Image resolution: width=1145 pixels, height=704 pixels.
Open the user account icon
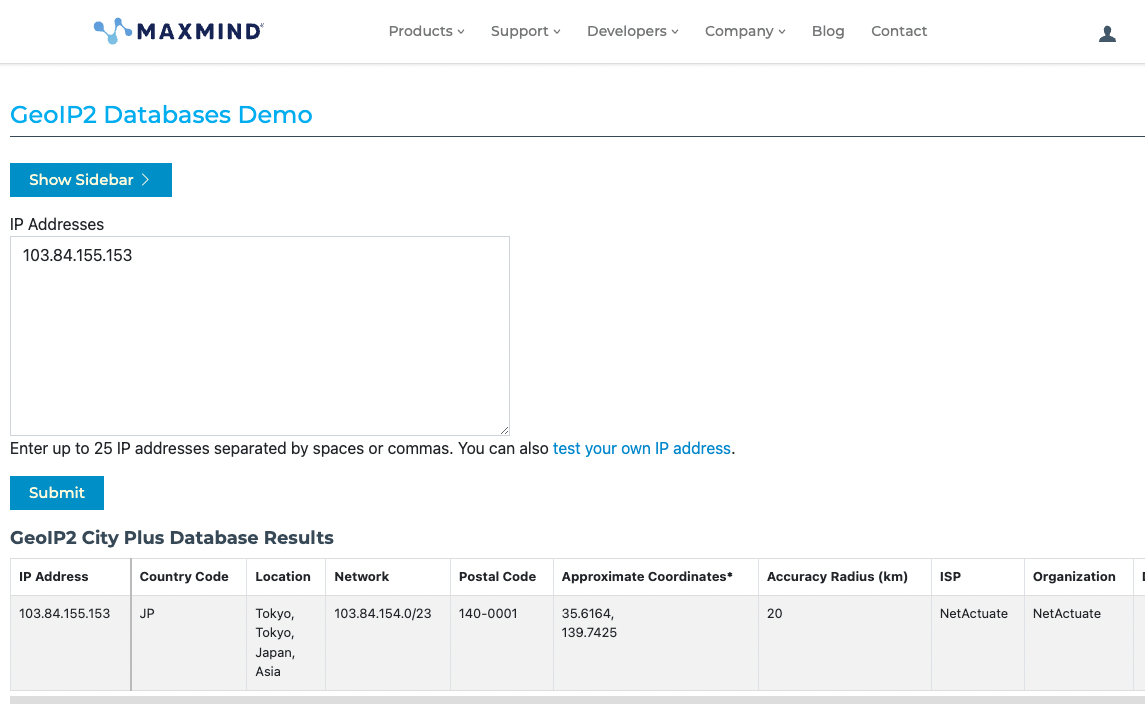point(1107,34)
